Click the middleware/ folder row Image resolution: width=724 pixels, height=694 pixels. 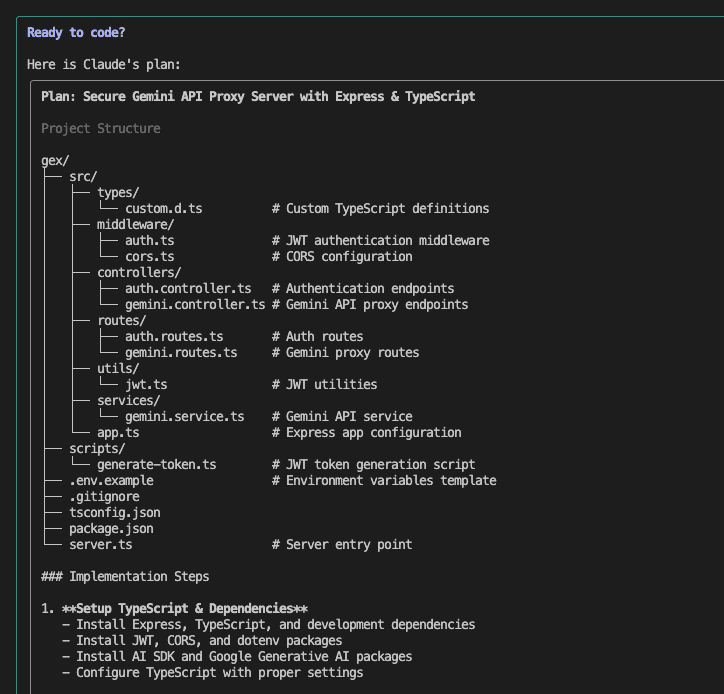coord(135,224)
